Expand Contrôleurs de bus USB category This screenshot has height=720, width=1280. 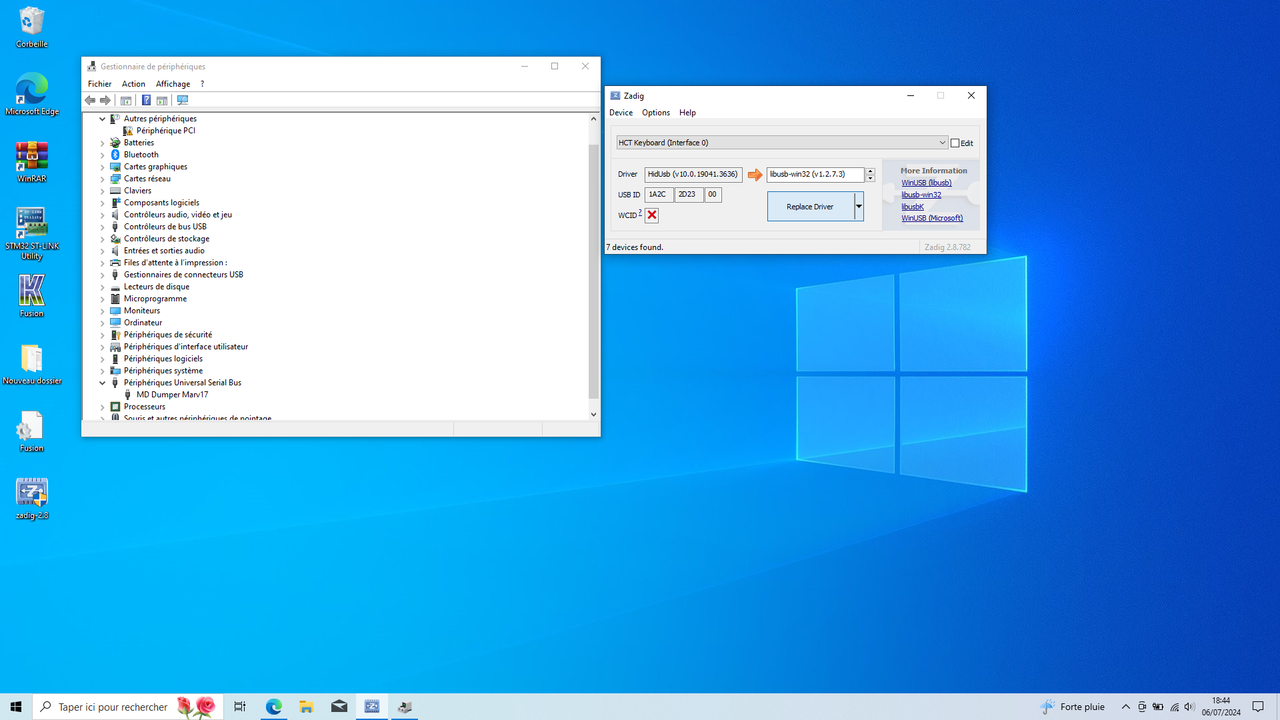tap(102, 227)
